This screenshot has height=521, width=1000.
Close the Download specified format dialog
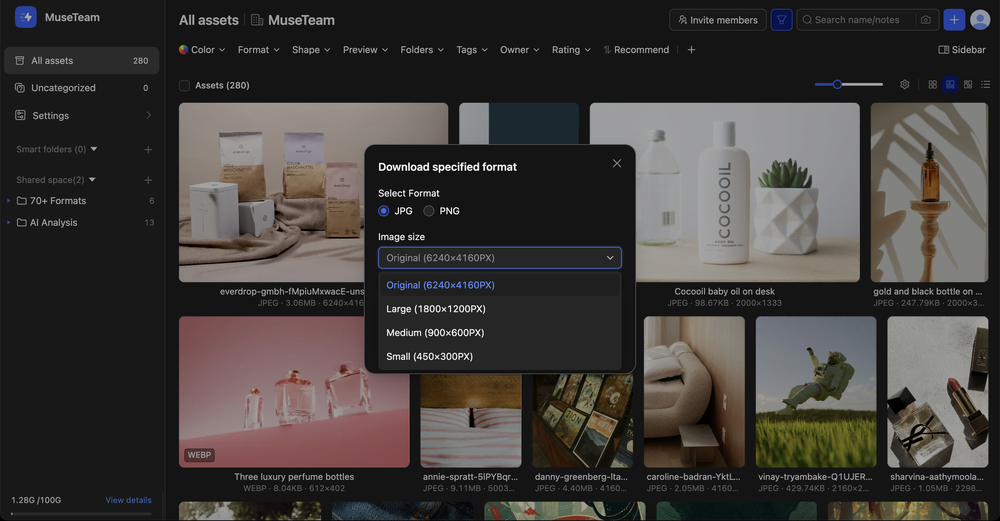click(x=617, y=163)
